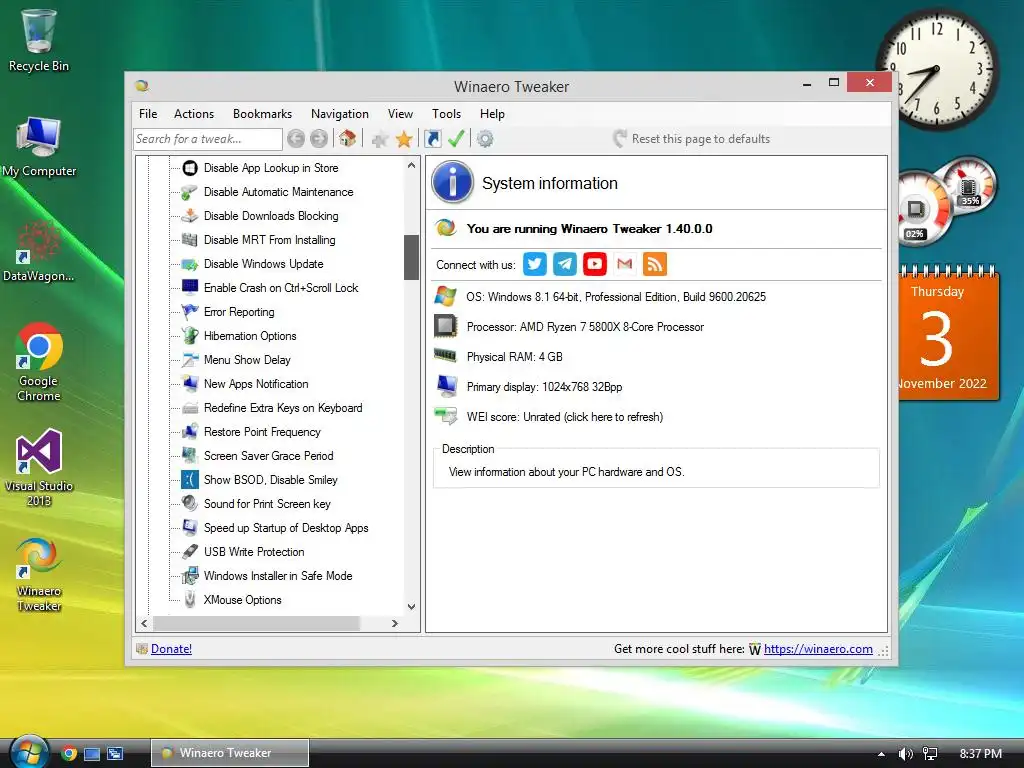The height and width of the screenshot is (768, 1024).
Task: Click the shortcut arrow toolbar icon
Action: [x=433, y=138]
